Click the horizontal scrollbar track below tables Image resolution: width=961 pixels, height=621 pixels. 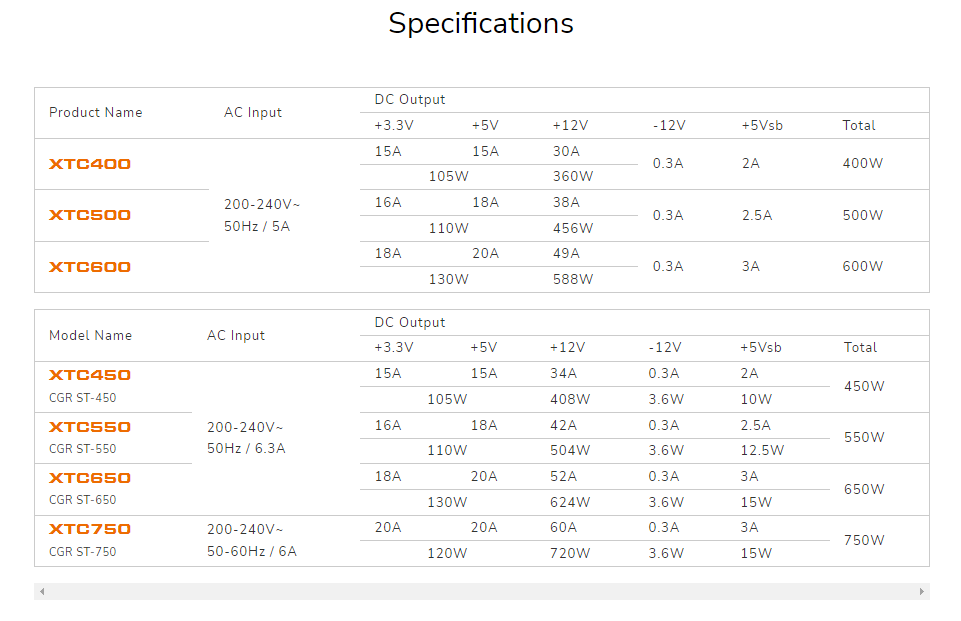tap(481, 592)
